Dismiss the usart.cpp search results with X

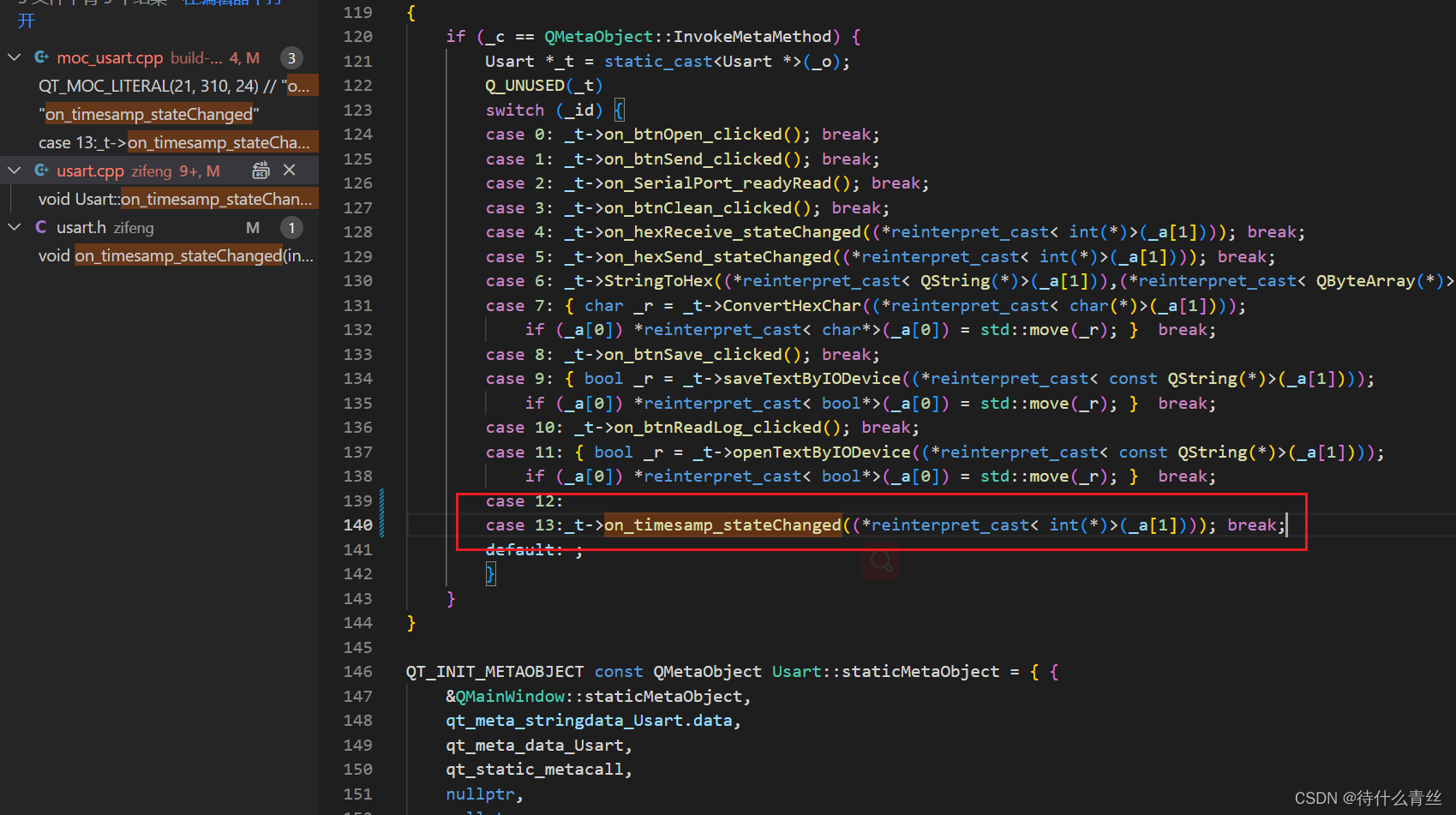pyautogui.click(x=290, y=171)
